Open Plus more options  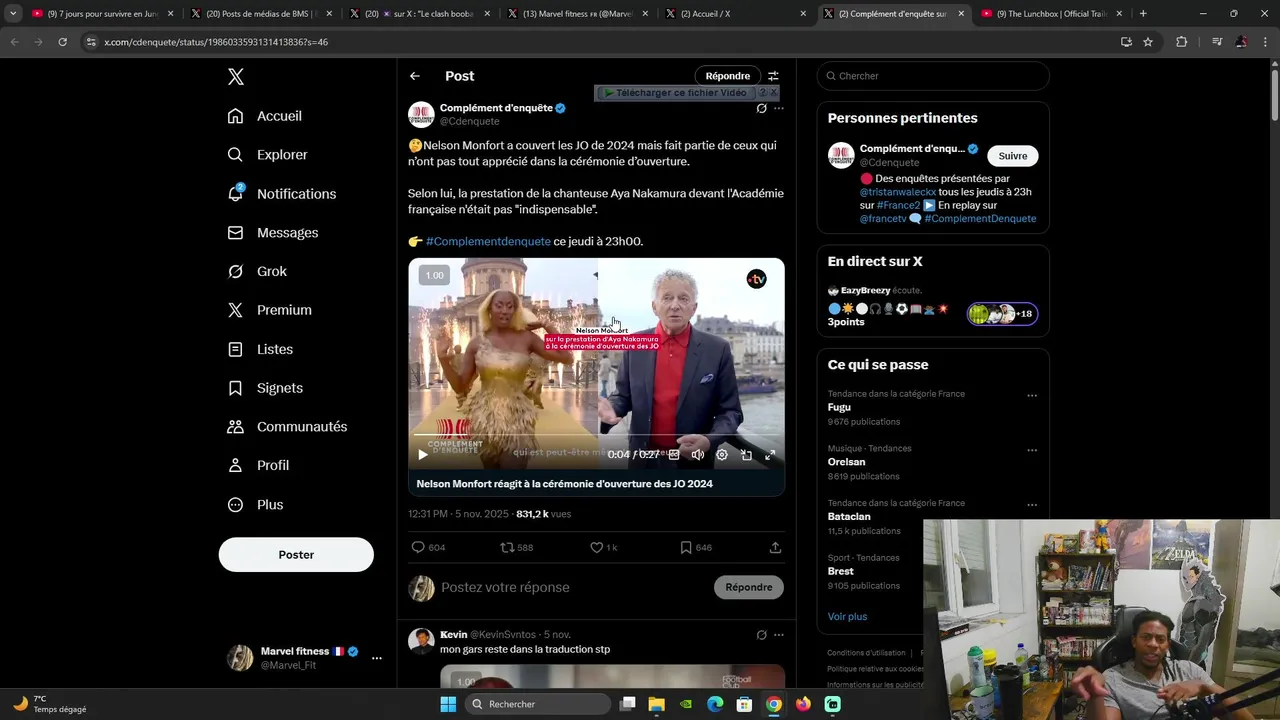click(x=256, y=505)
